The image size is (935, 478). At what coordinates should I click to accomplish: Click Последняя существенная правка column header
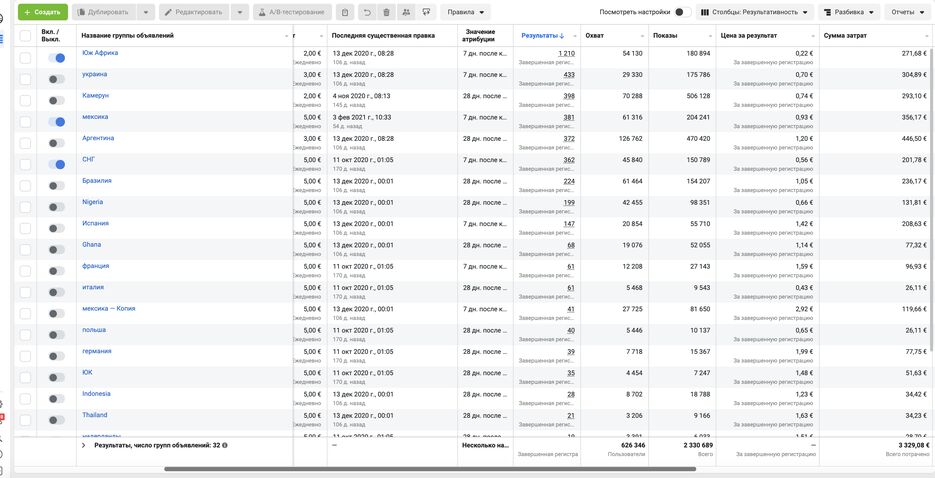(383, 36)
